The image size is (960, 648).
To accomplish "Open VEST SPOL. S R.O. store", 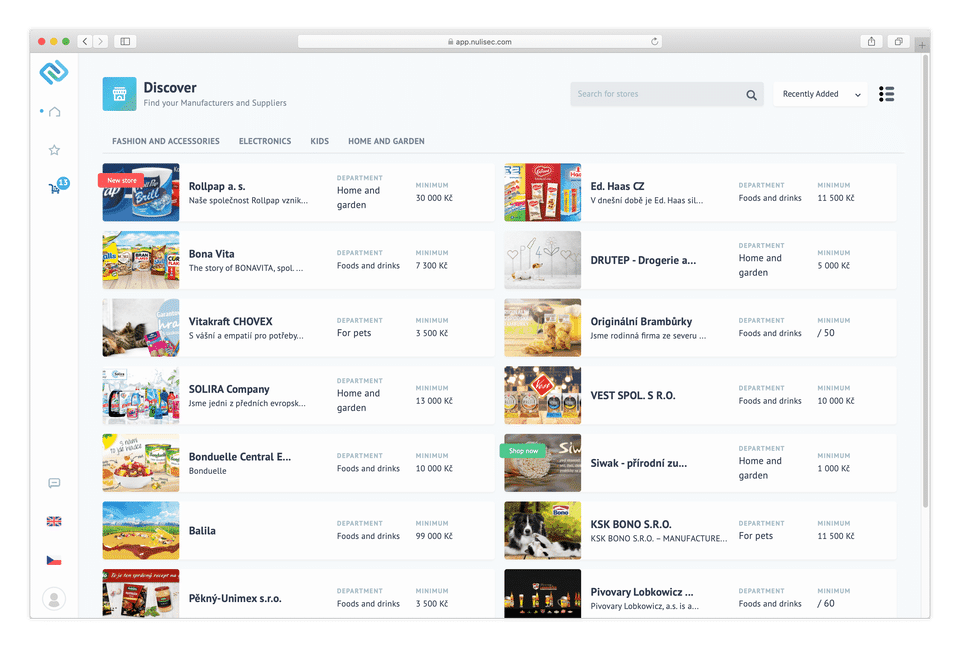I will (700, 395).
